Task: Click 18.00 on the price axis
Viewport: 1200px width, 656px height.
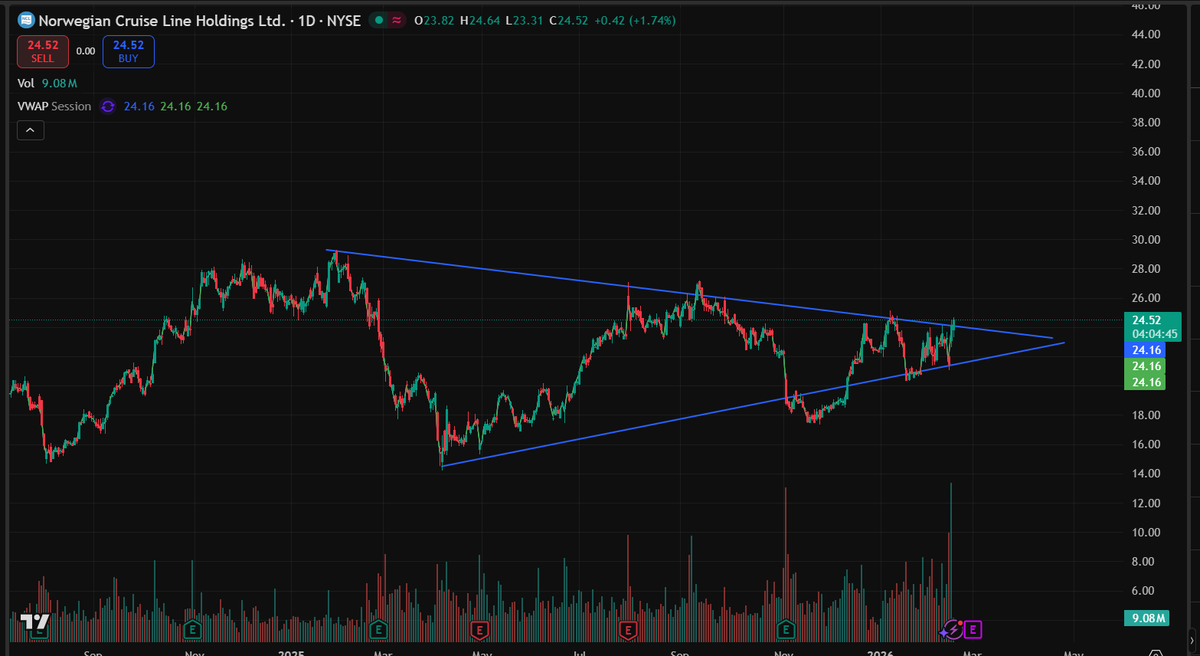Action: [1145, 415]
